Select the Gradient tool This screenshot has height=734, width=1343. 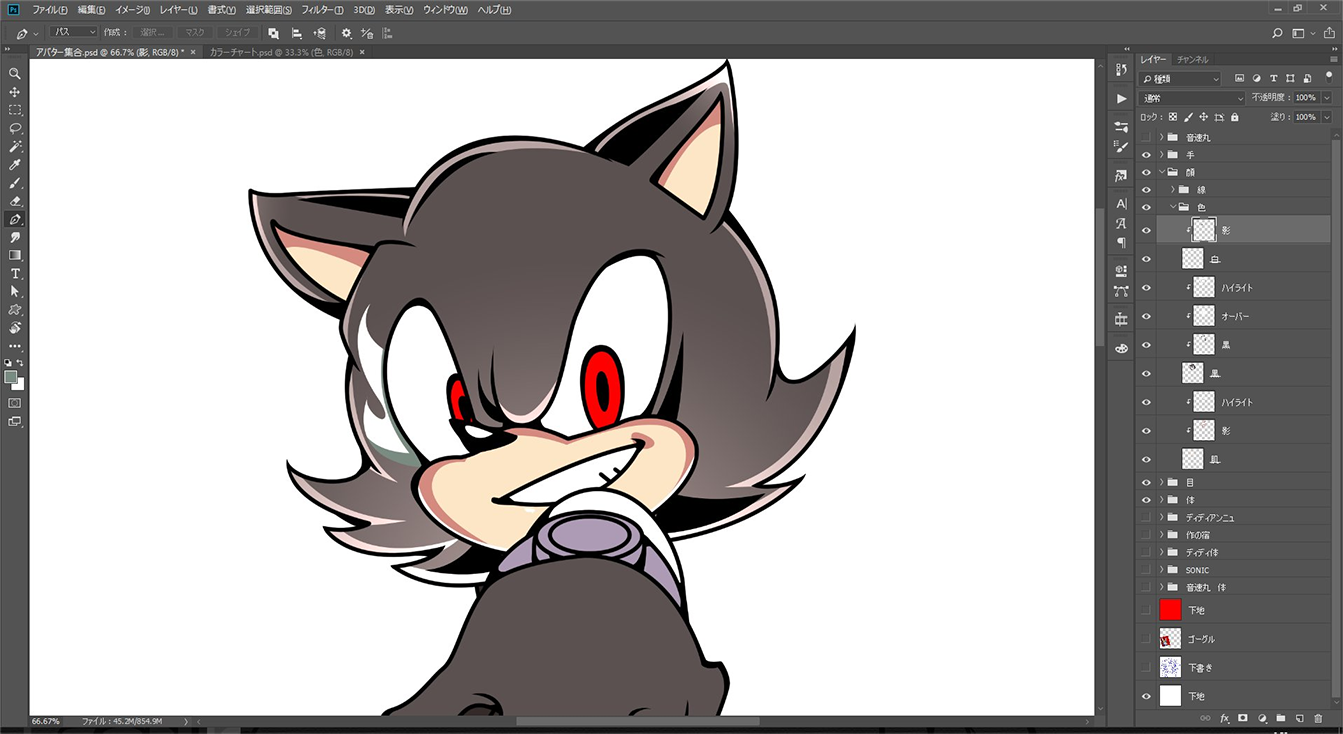(x=15, y=255)
